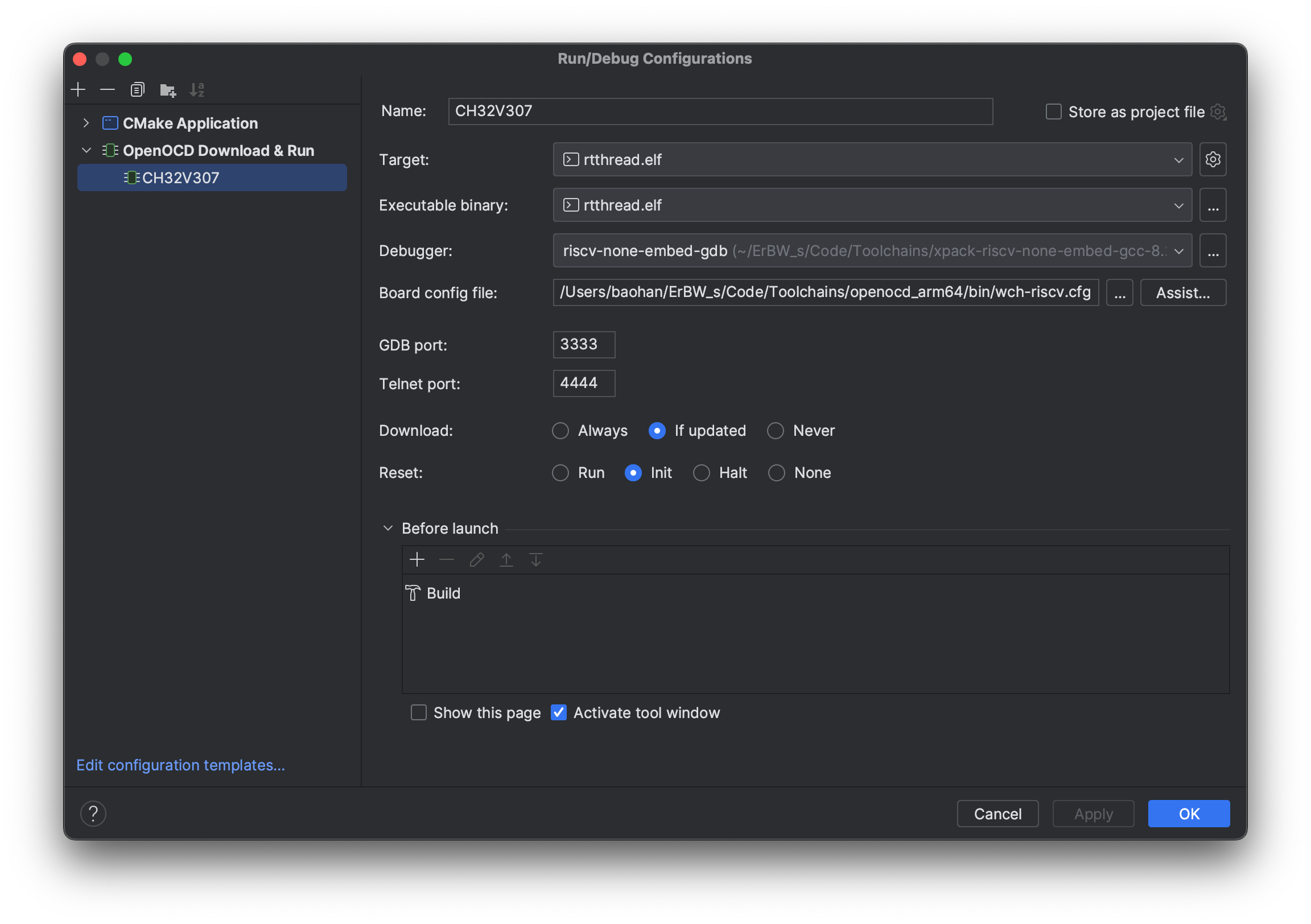This screenshot has height=924, width=1311.
Task: Set Reset mode to Halt
Action: coord(701,473)
